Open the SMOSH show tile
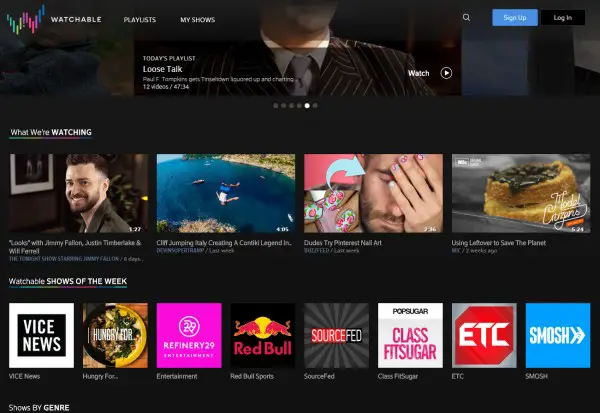This screenshot has width=600, height=413. tap(558, 335)
